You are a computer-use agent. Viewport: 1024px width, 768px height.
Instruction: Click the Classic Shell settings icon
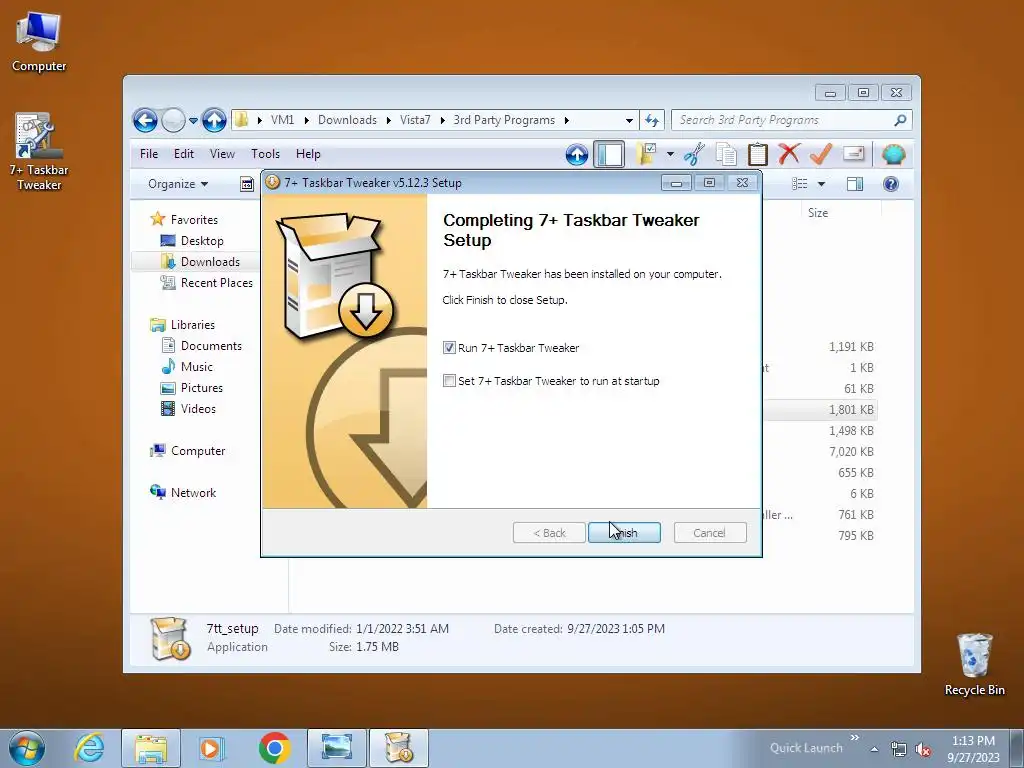pyautogui.click(x=893, y=155)
